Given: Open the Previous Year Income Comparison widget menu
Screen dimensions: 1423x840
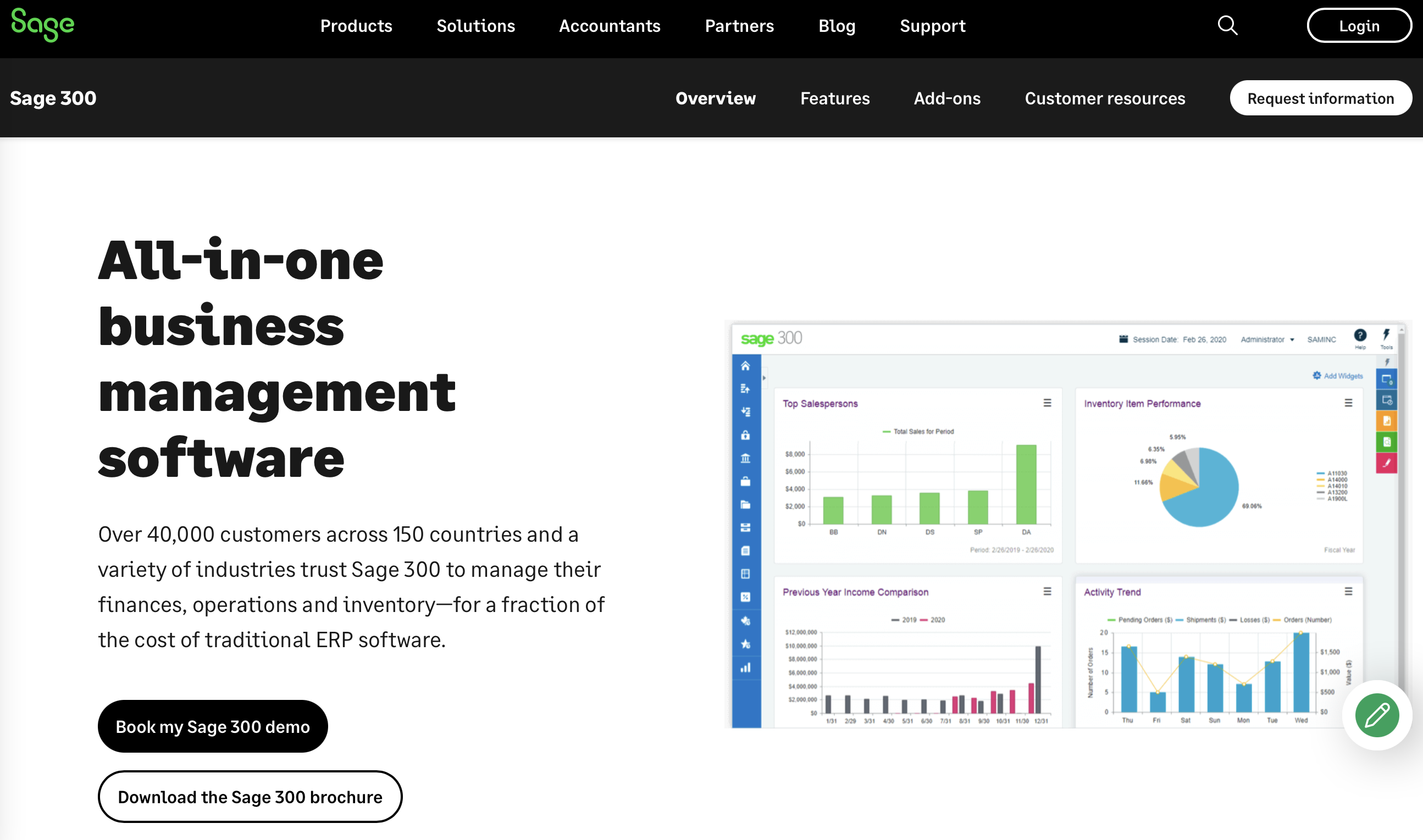Looking at the screenshot, I should [1047, 592].
